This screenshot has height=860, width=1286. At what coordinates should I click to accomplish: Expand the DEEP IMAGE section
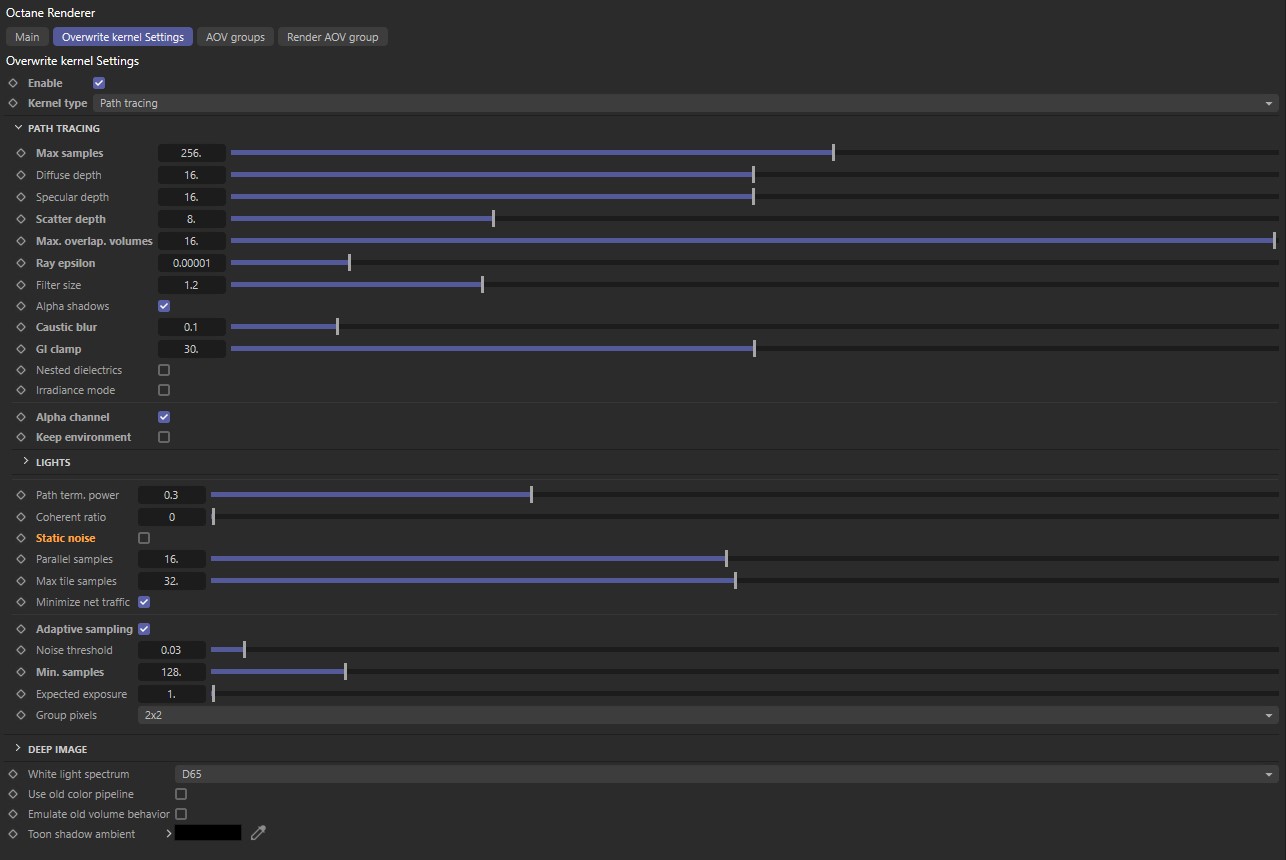(x=19, y=749)
